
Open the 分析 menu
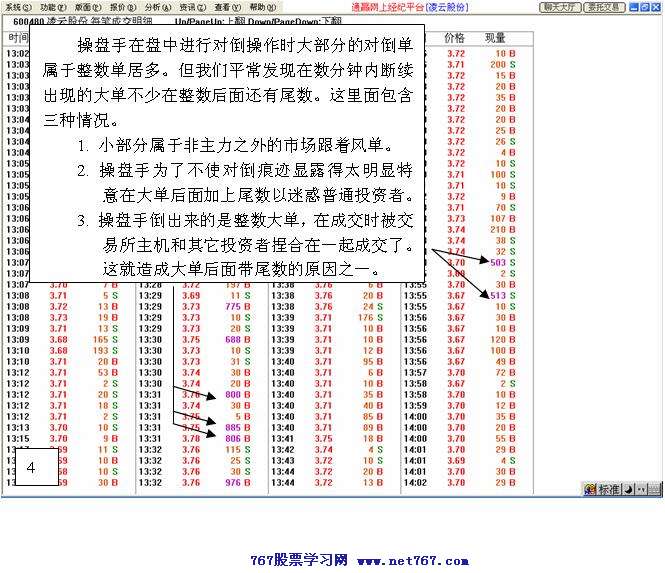pos(157,6)
